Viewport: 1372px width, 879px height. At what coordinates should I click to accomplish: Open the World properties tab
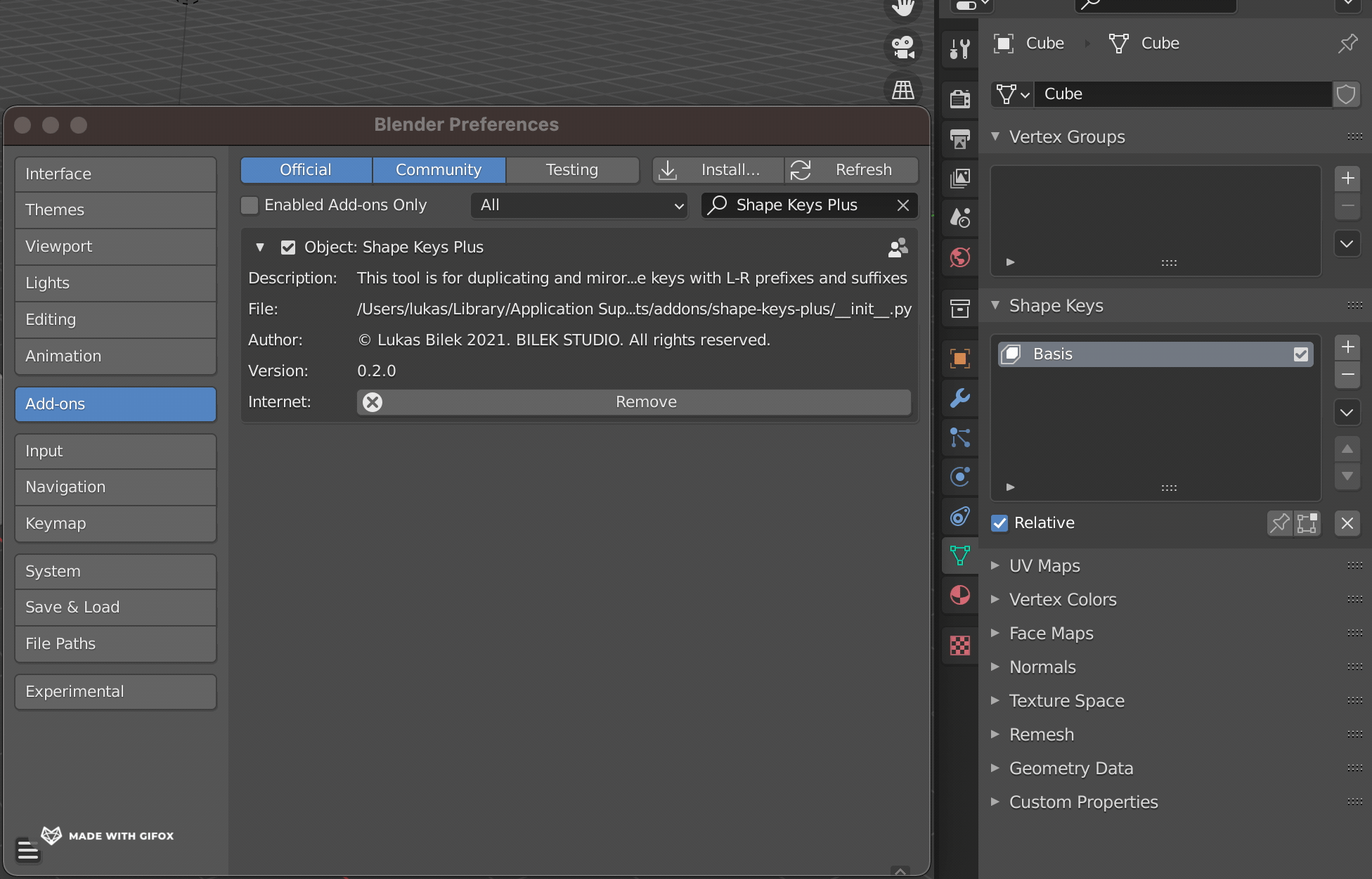(x=959, y=257)
